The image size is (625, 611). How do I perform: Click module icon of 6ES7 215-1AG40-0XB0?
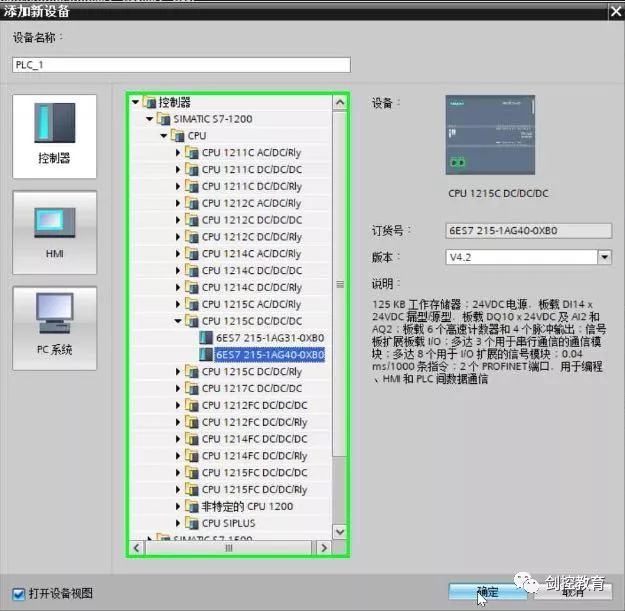pos(206,354)
